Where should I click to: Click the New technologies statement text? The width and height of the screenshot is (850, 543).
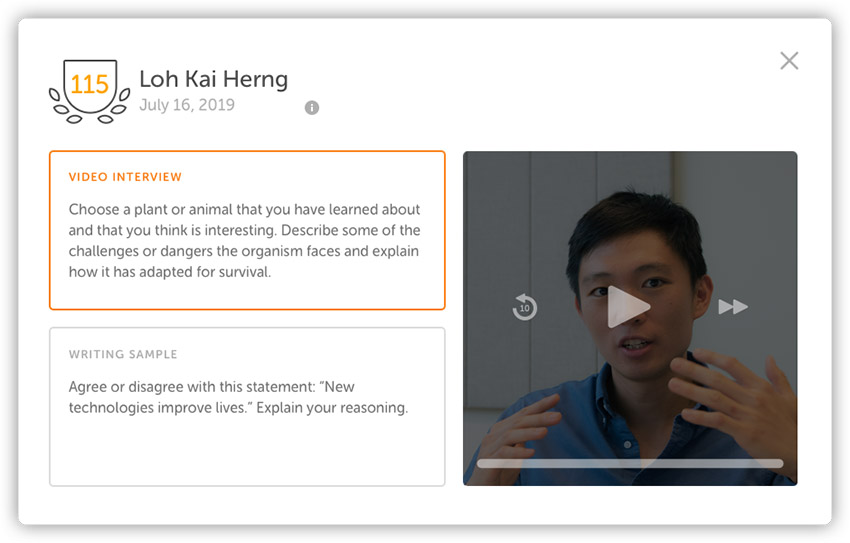238,397
